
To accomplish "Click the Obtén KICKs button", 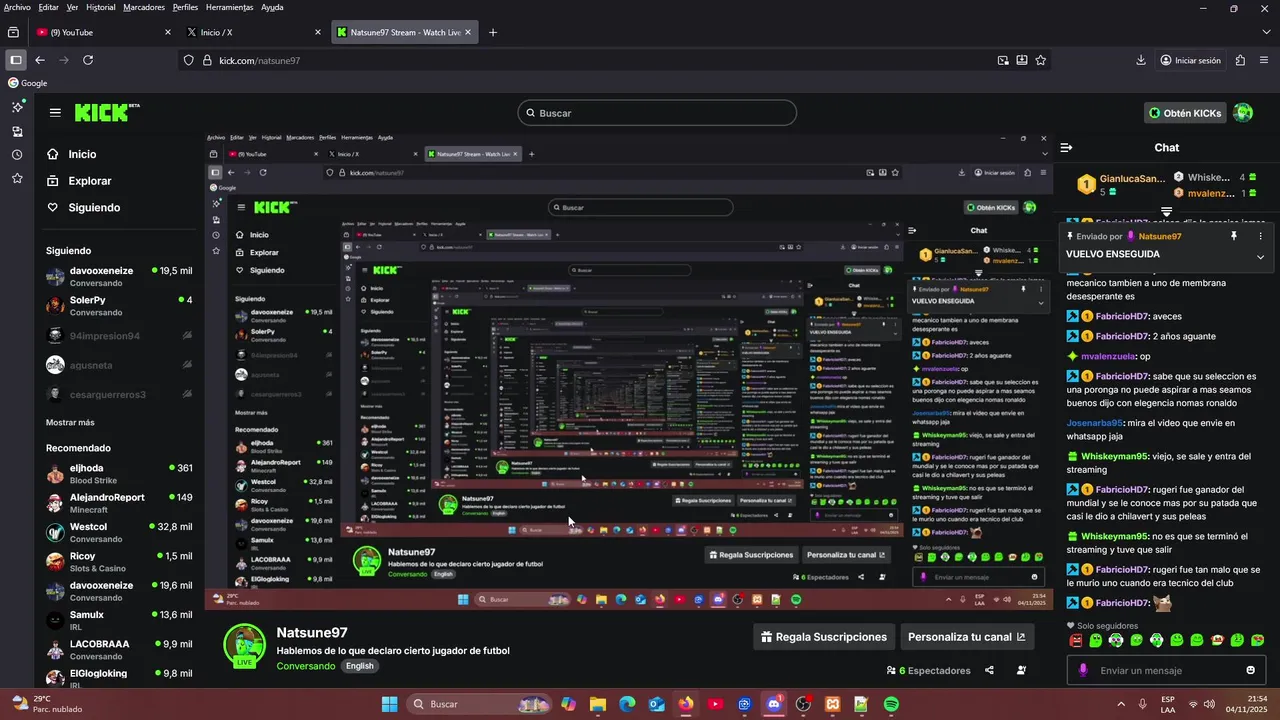I will coord(1185,113).
